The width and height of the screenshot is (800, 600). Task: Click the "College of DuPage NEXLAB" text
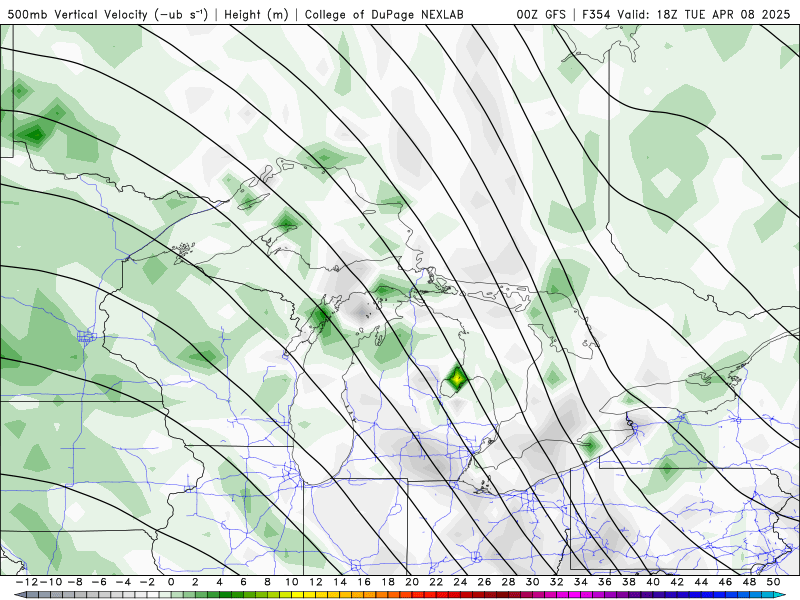pos(384,15)
